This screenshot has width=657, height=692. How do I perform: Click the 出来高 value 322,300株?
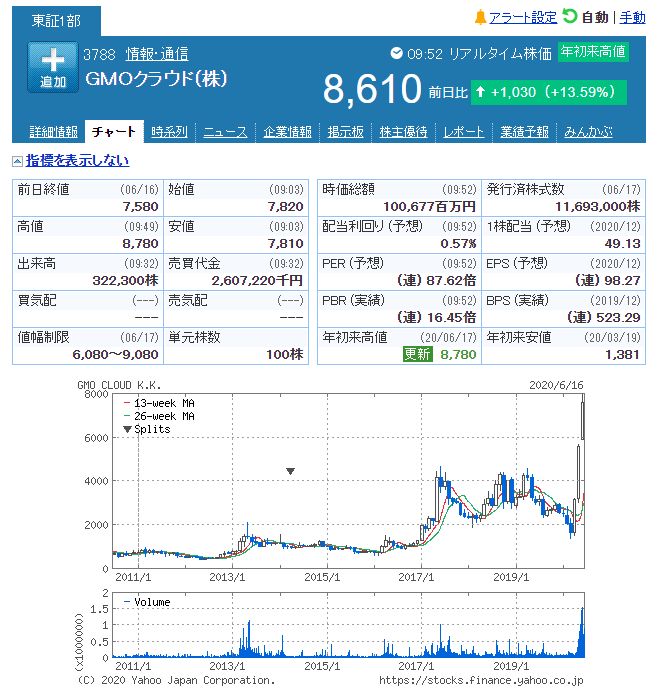pyautogui.click(x=125, y=281)
